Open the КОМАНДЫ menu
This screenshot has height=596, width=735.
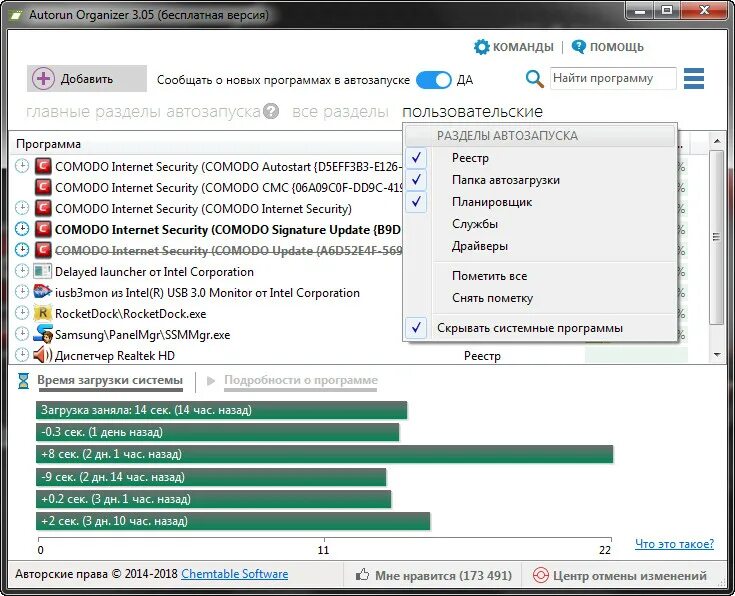click(514, 47)
